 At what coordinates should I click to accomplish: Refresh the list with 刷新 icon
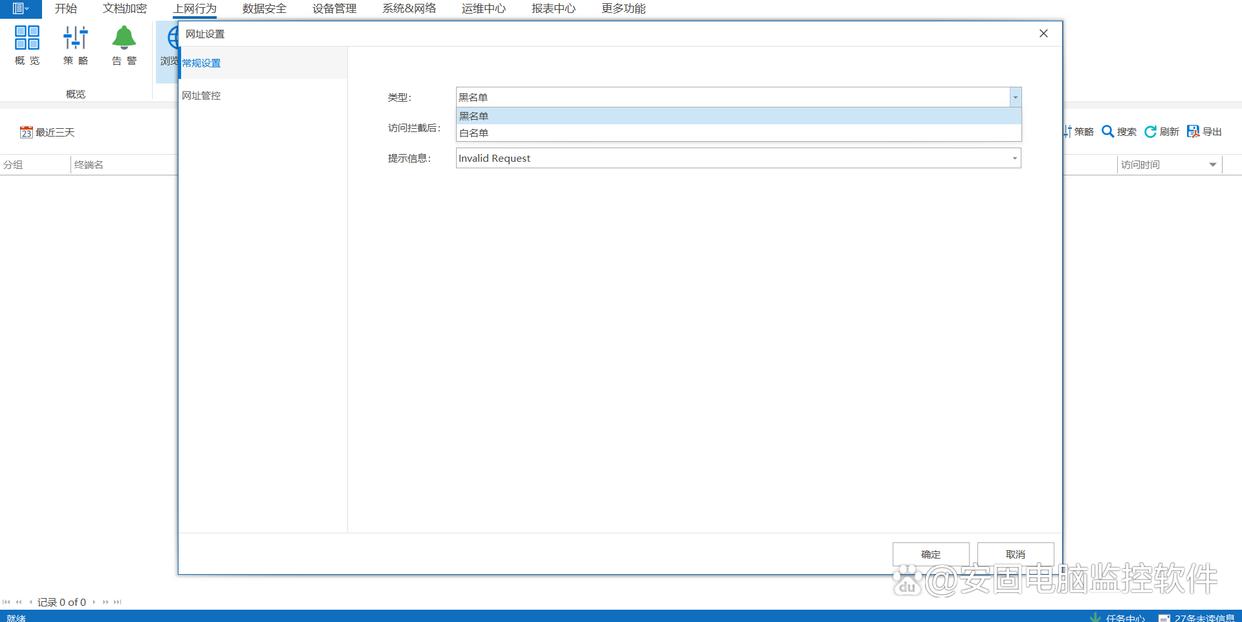pos(1150,132)
